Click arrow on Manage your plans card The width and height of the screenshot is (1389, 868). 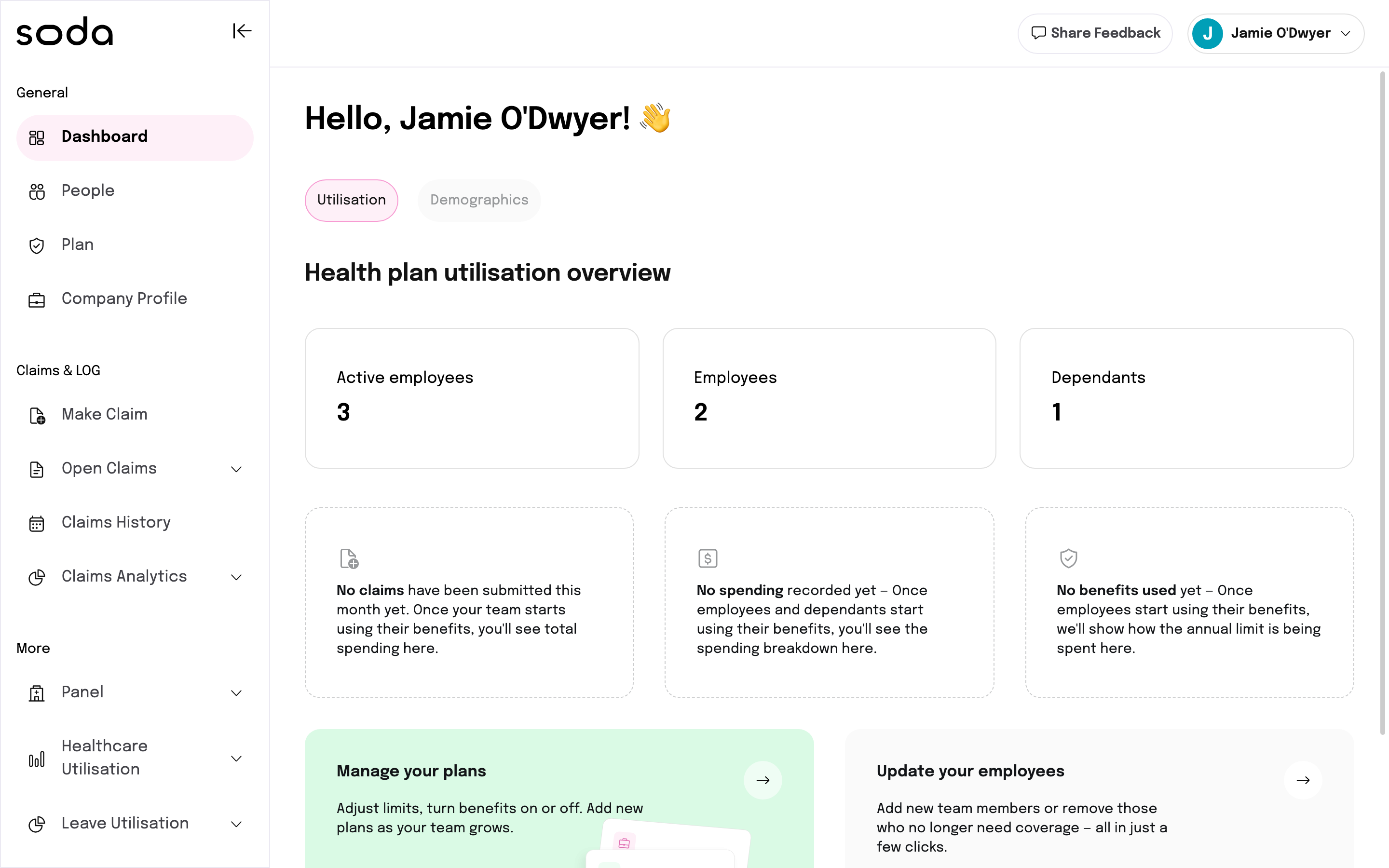coord(763,780)
